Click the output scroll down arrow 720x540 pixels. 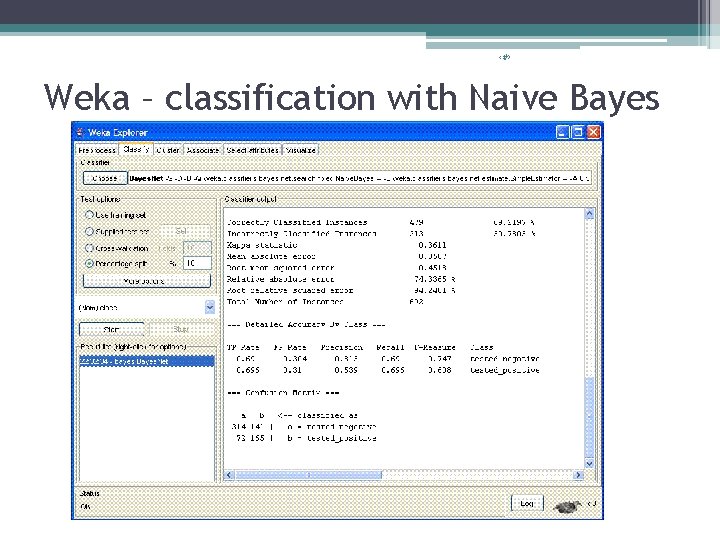coord(590,464)
